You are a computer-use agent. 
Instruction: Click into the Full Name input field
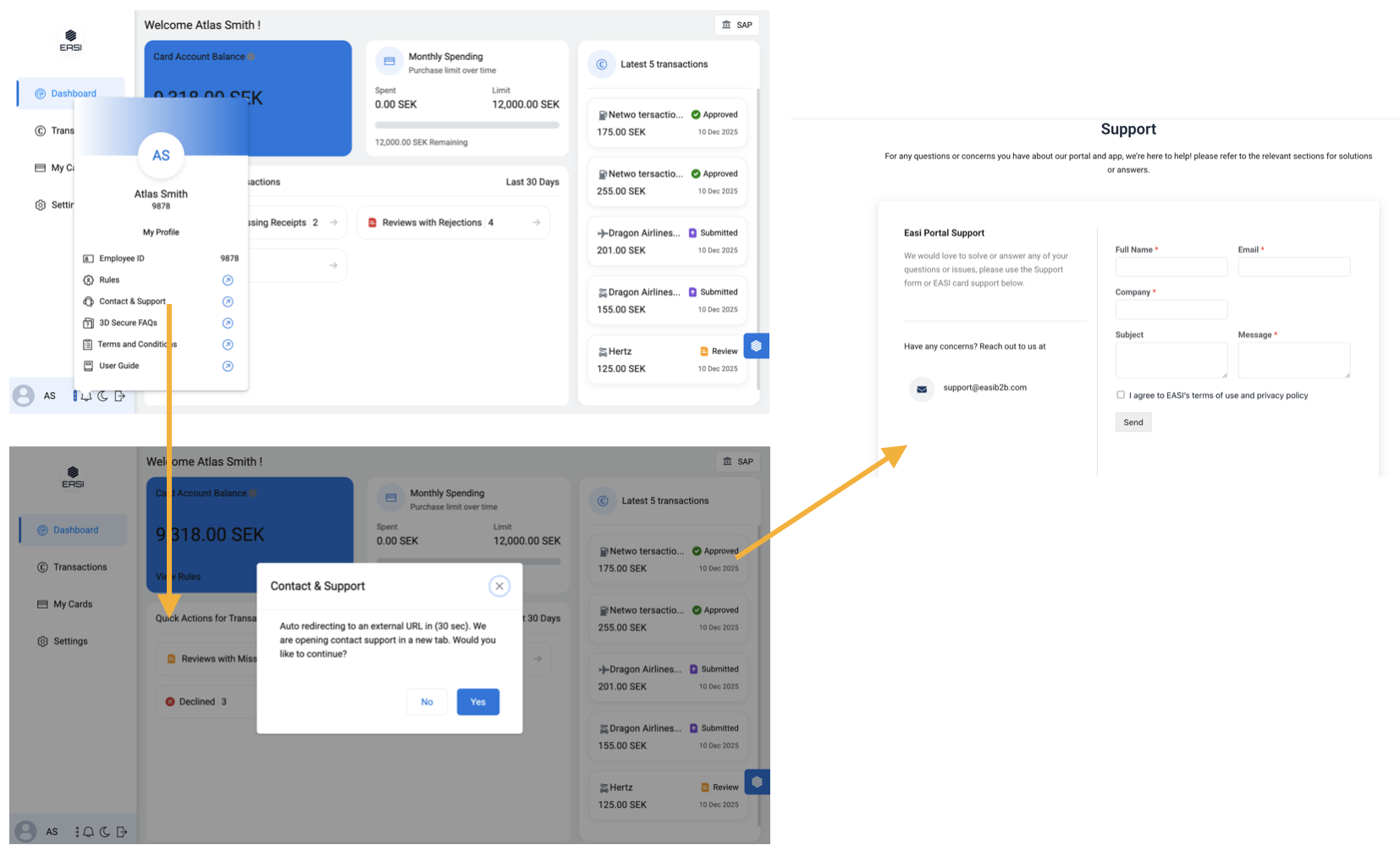(1171, 268)
